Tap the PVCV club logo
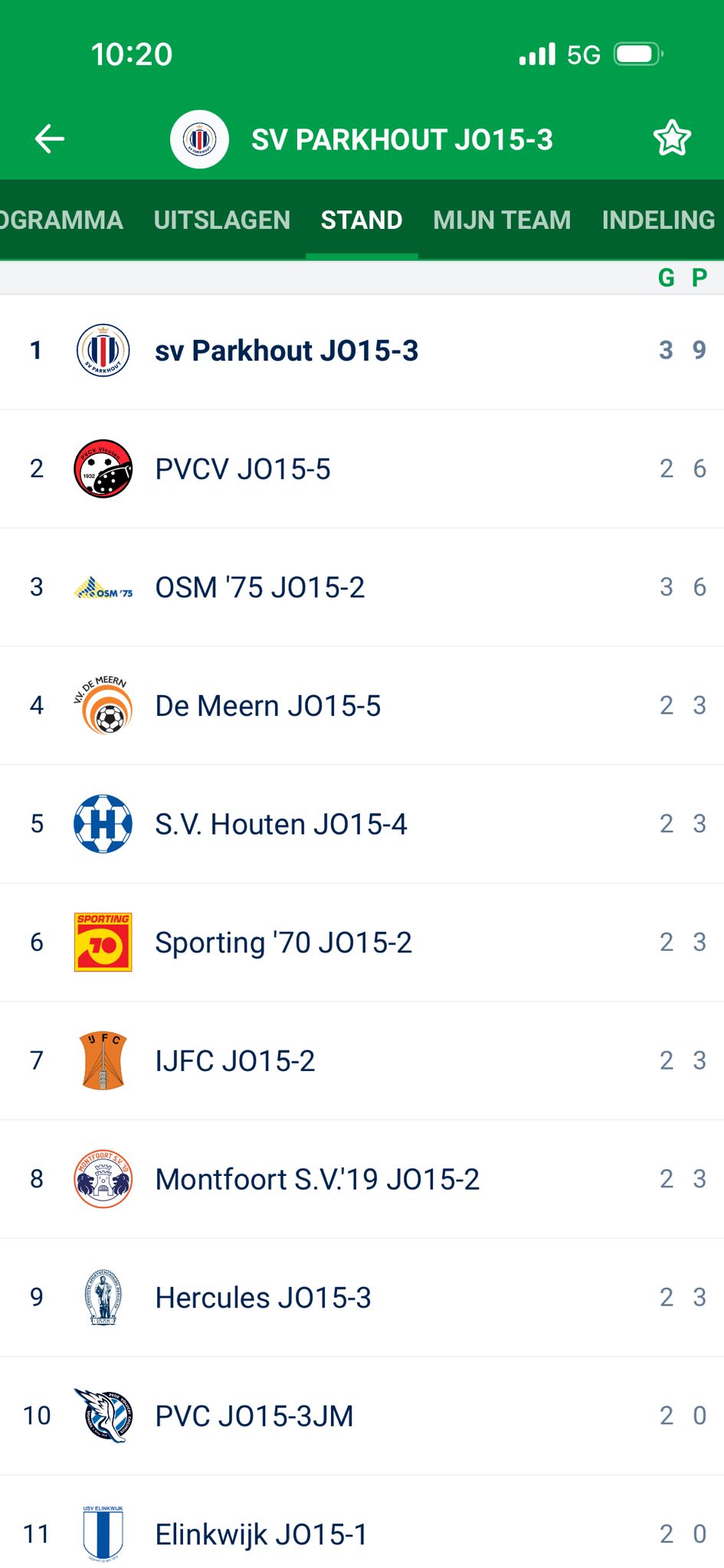This screenshot has width=724, height=1568. (103, 469)
